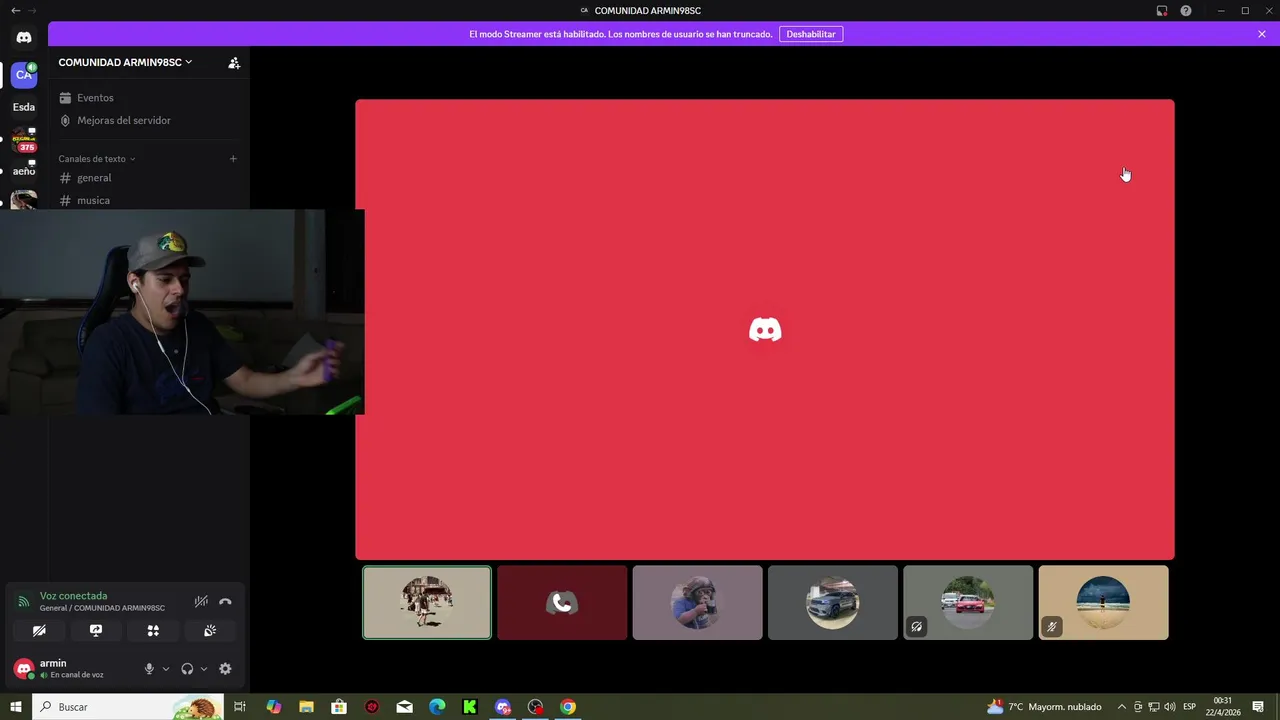Deafen audio with the headphones icon
1280x720 pixels.
187,669
